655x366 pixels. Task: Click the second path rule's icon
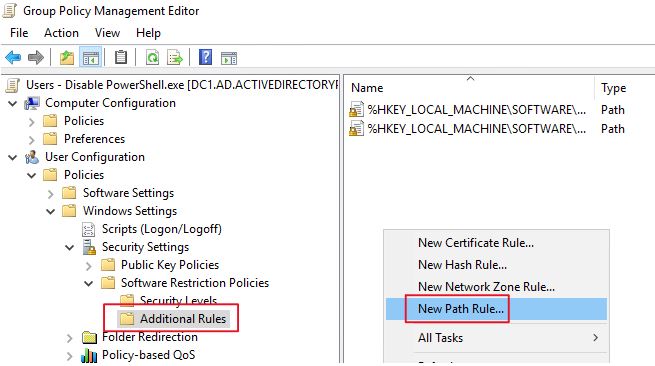pyautogui.click(x=356, y=129)
